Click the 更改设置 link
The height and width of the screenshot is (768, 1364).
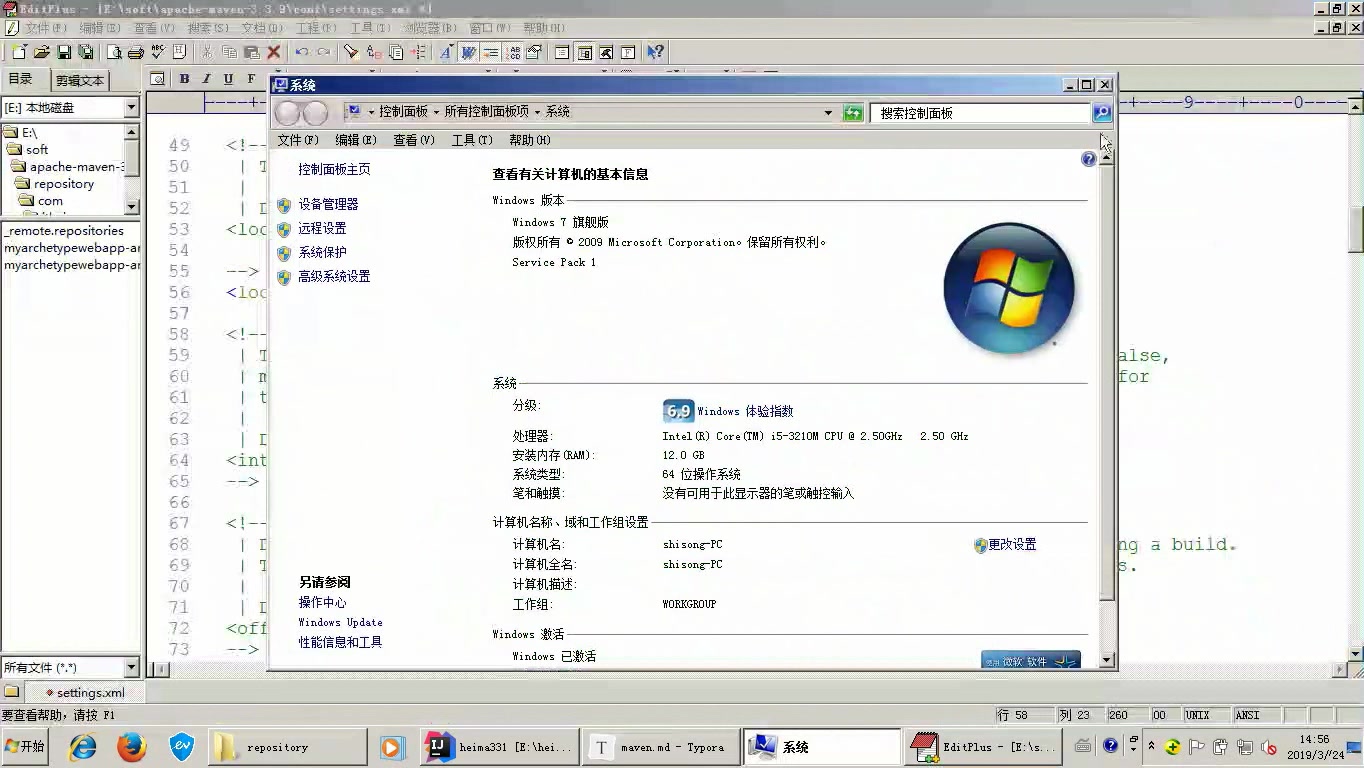click(1012, 545)
